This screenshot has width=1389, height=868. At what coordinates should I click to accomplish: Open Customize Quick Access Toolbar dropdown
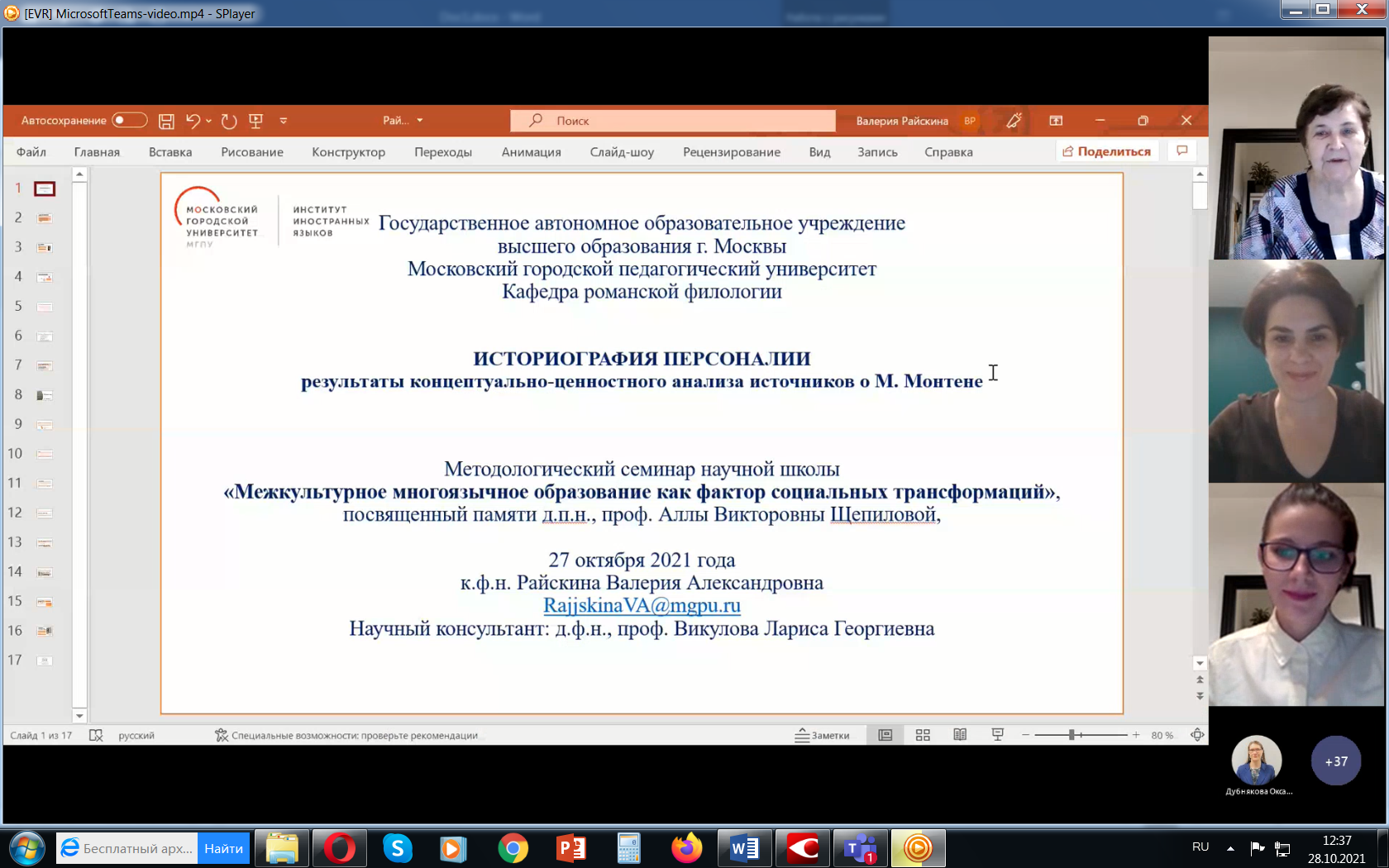tap(284, 121)
